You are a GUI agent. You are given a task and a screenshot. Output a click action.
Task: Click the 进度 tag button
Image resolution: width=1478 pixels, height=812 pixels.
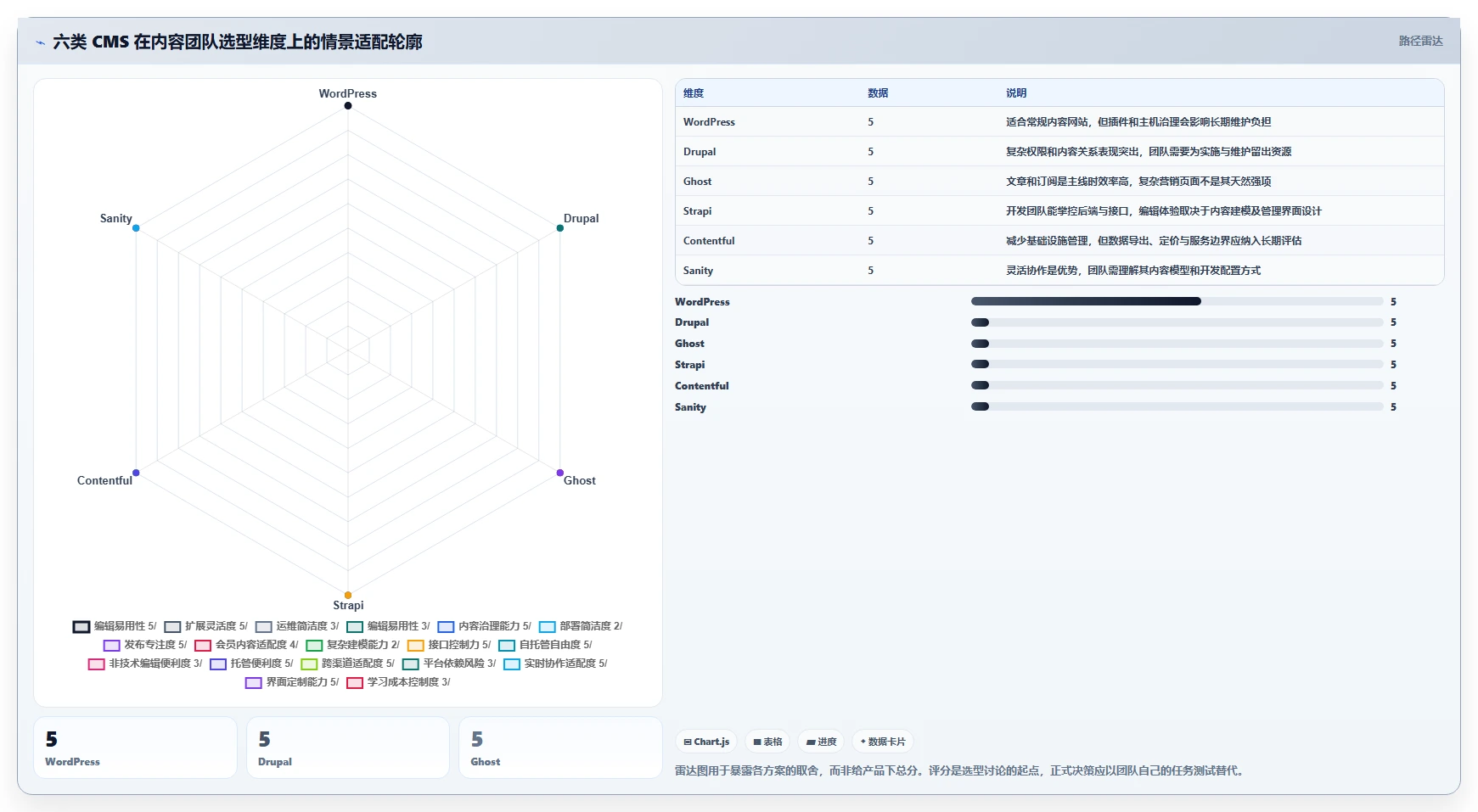pyautogui.click(x=821, y=742)
